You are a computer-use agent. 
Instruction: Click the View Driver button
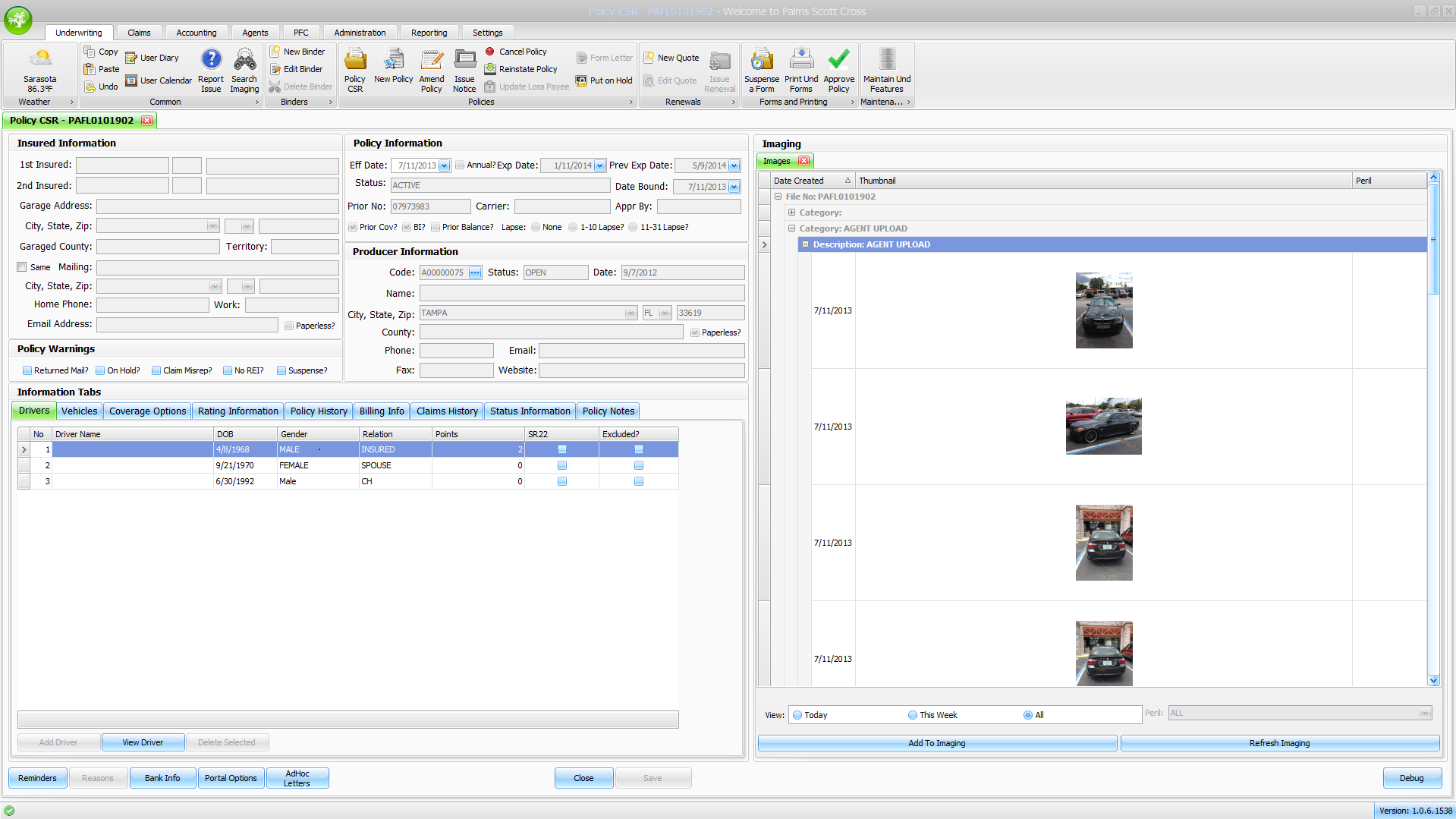coord(143,742)
